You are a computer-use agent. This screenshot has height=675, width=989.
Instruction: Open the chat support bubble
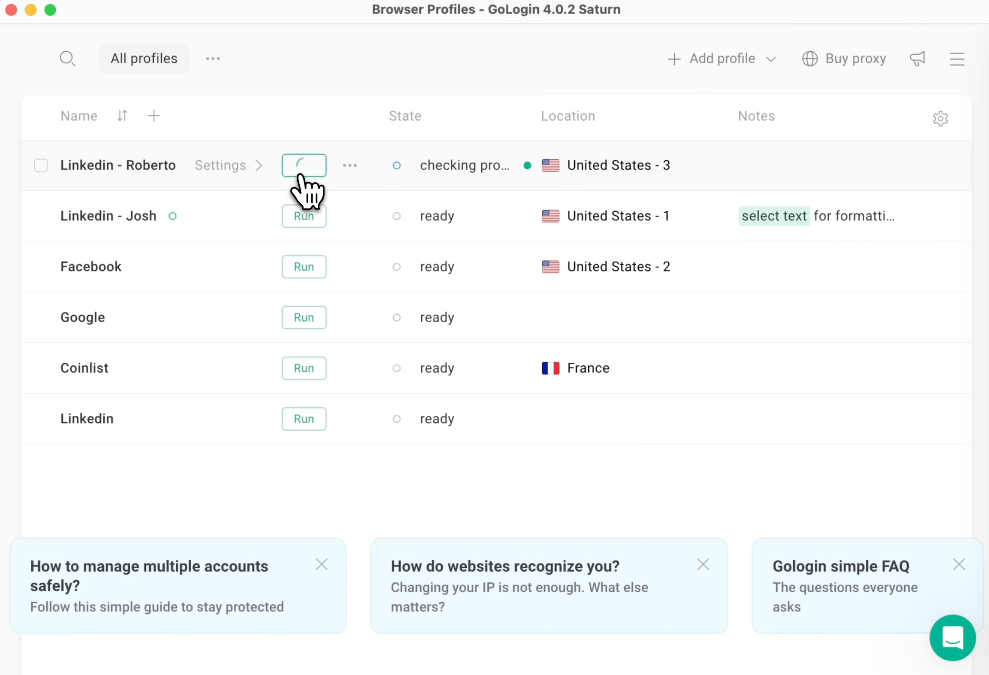pyautogui.click(x=952, y=637)
